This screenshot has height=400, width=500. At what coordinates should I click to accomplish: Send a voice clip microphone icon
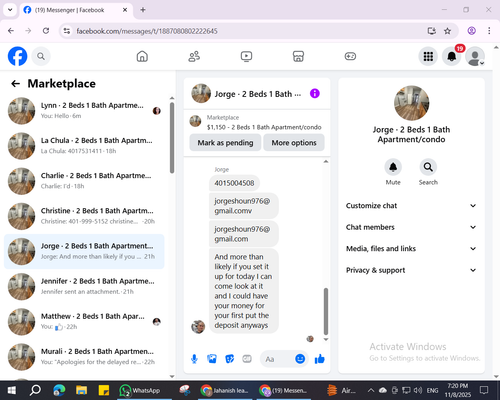point(194,359)
